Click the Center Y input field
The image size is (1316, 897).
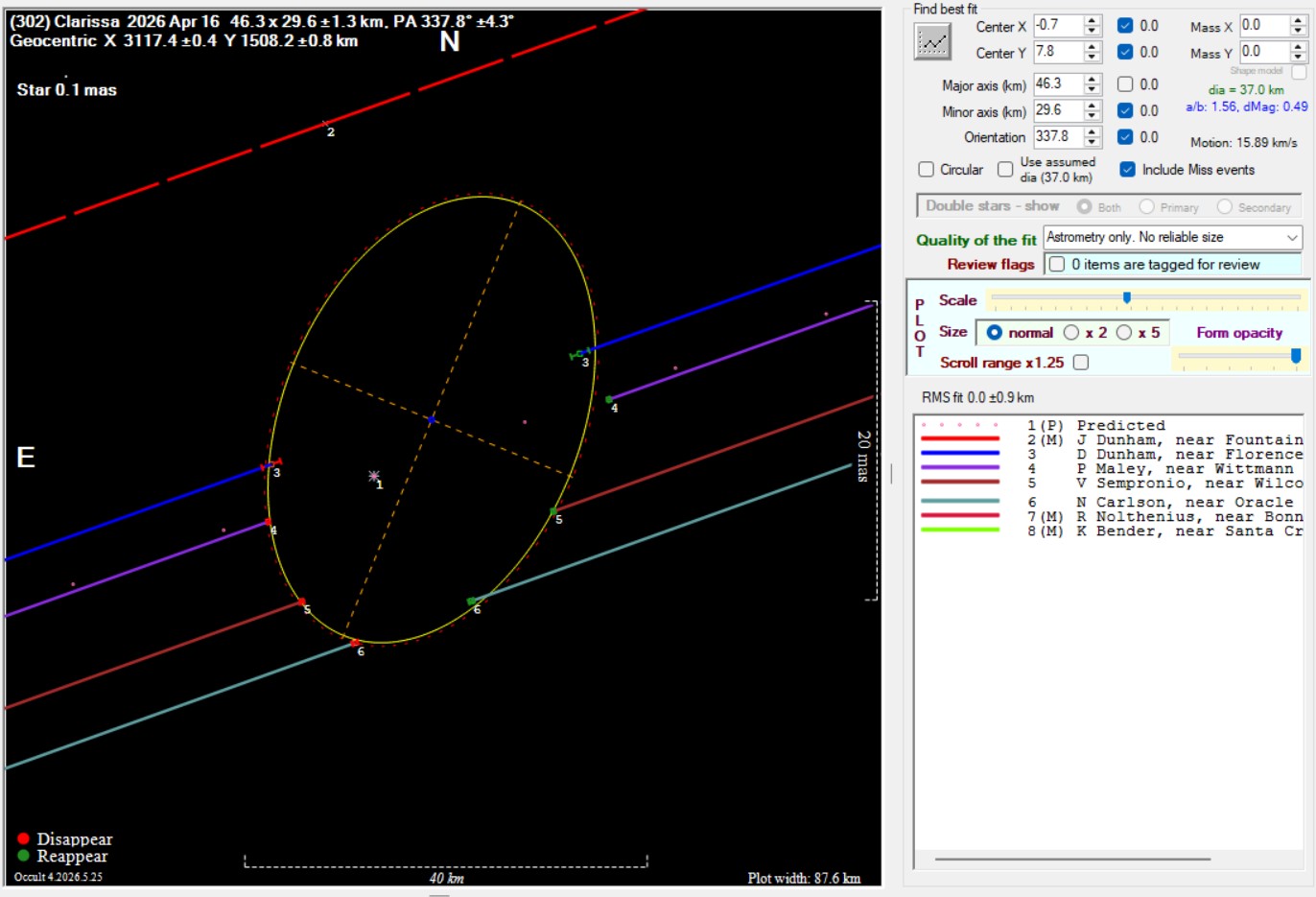tap(1059, 52)
